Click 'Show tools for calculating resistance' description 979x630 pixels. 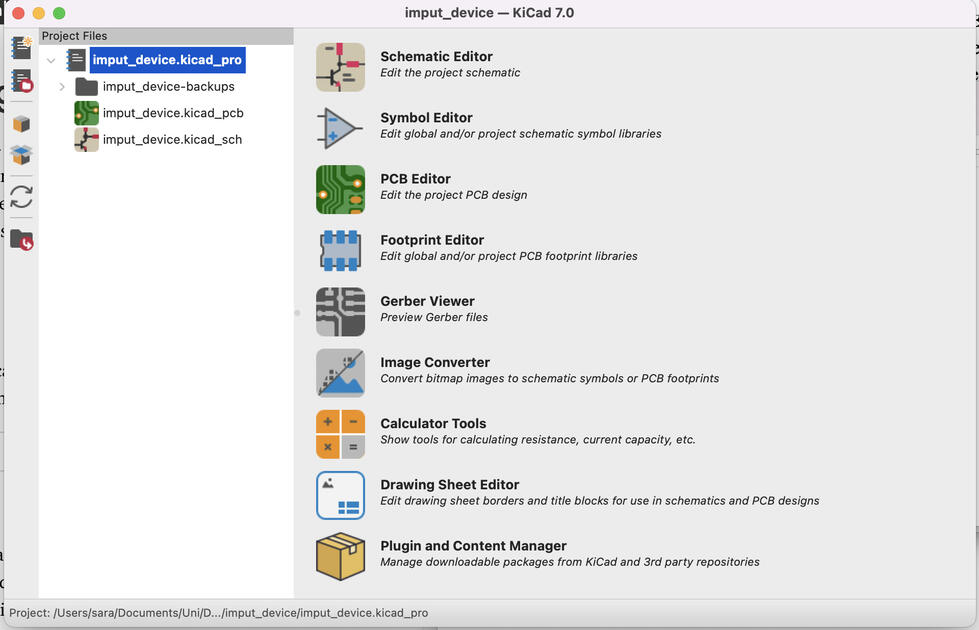(x=538, y=440)
